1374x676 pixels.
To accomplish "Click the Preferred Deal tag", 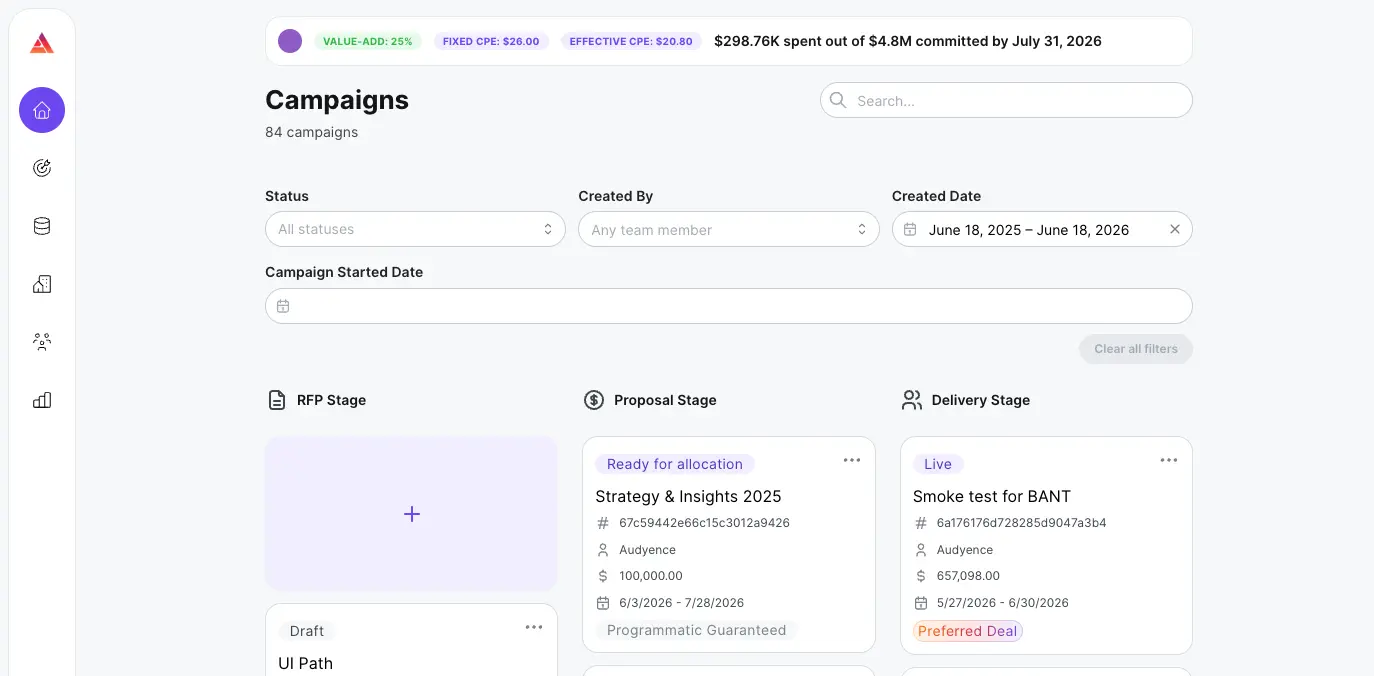I will 968,631.
